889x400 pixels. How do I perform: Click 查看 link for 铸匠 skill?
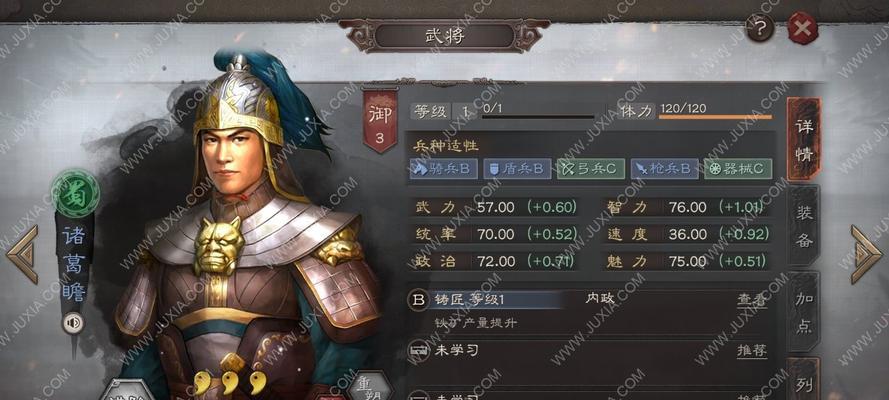click(752, 300)
